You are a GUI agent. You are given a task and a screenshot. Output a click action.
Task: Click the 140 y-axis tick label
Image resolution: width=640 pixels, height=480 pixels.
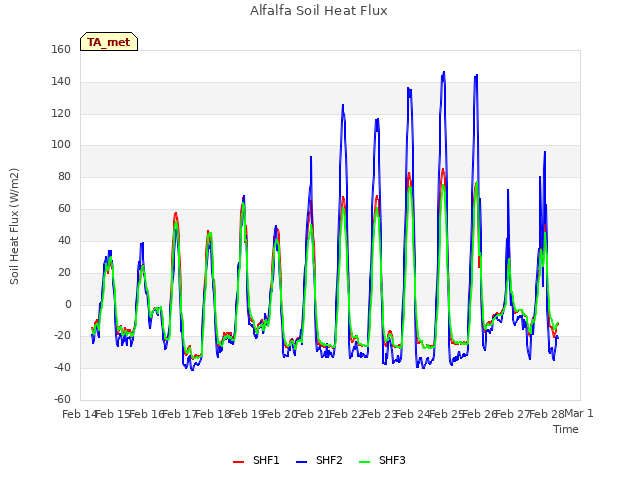tap(61, 82)
